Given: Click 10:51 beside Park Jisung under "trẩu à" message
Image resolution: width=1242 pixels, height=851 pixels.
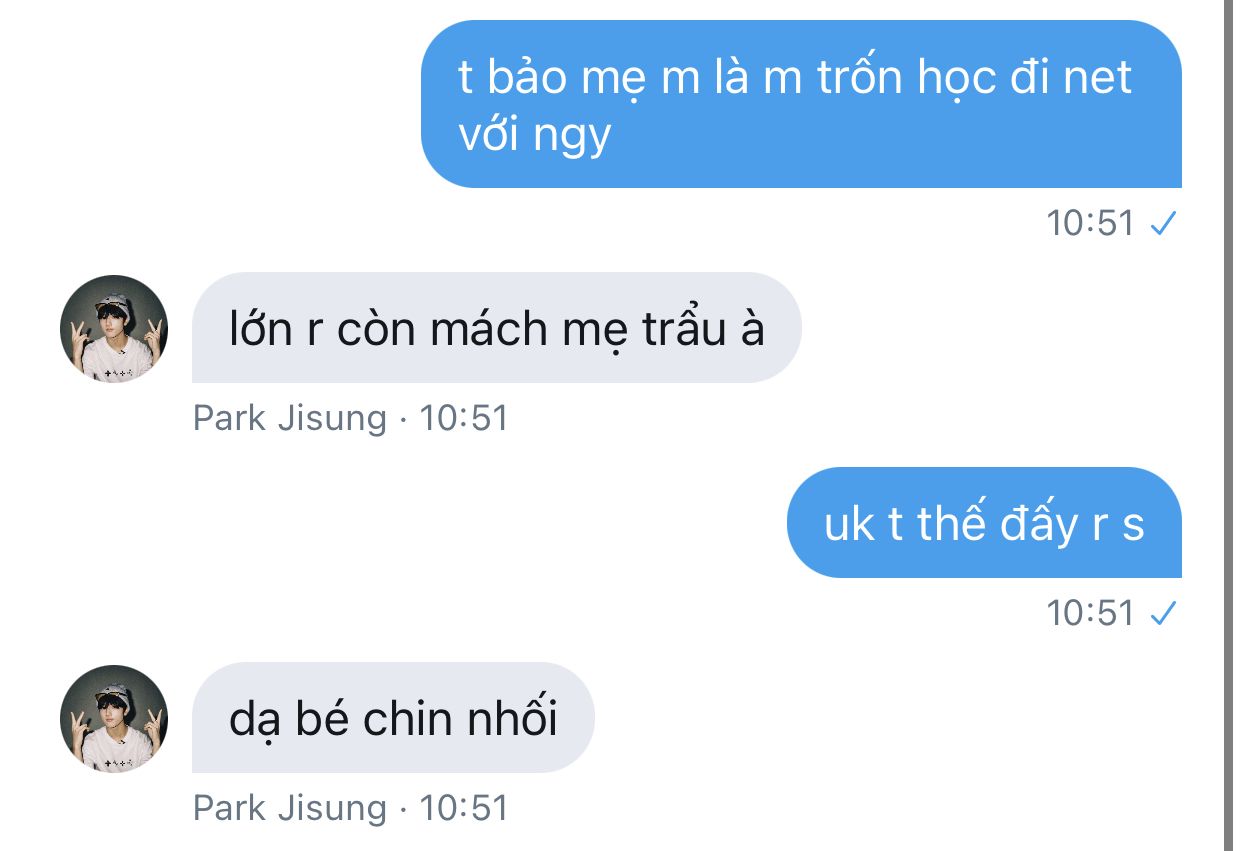Looking at the screenshot, I should tap(464, 418).
